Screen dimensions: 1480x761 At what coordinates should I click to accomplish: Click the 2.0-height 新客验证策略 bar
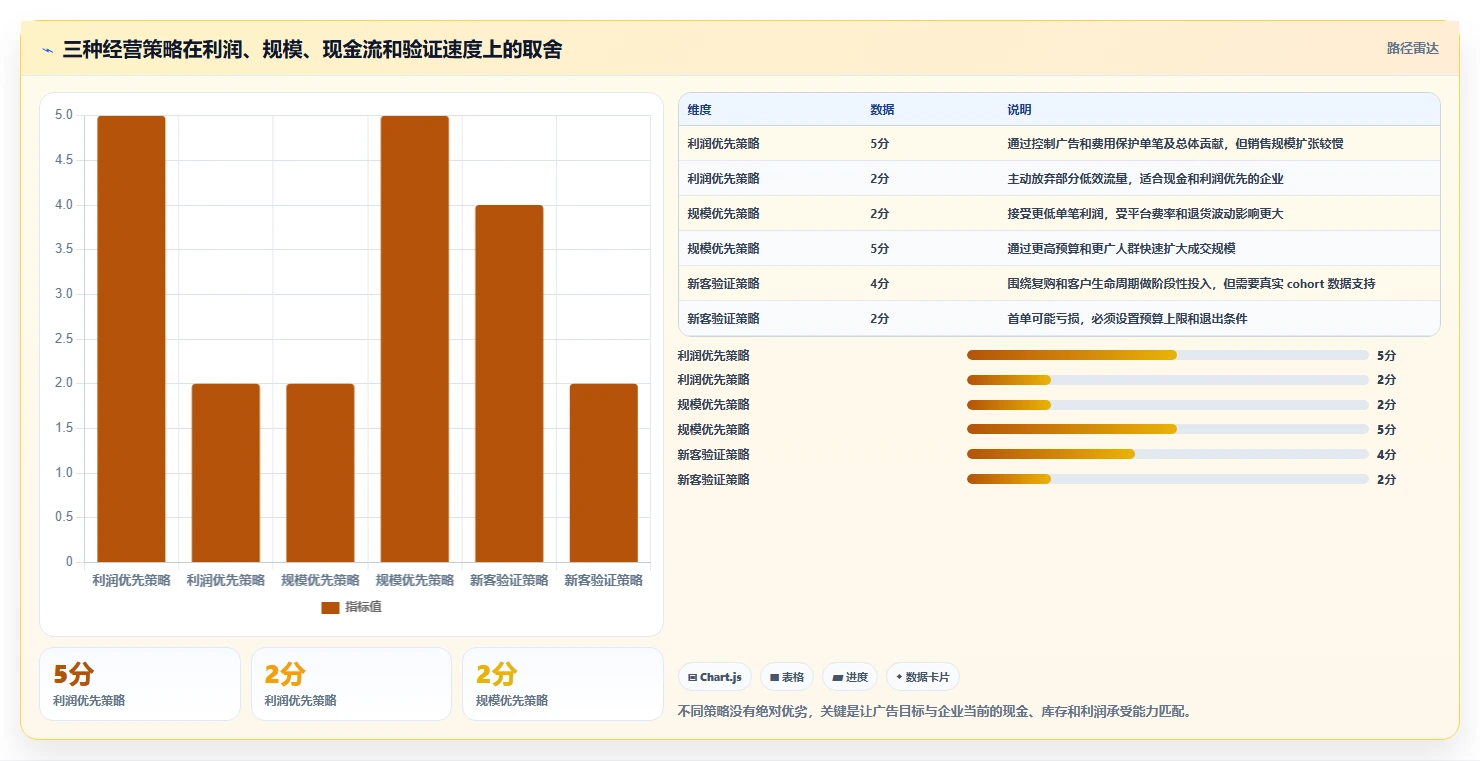point(603,473)
